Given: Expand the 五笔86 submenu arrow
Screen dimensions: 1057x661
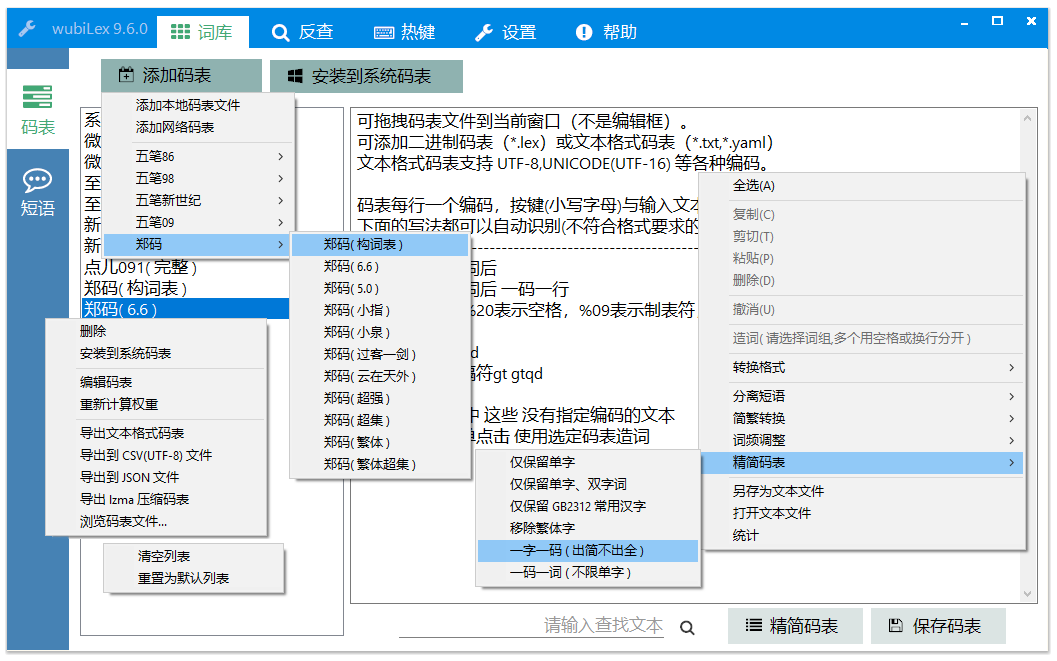Looking at the screenshot, I should [x=280, y=156].
